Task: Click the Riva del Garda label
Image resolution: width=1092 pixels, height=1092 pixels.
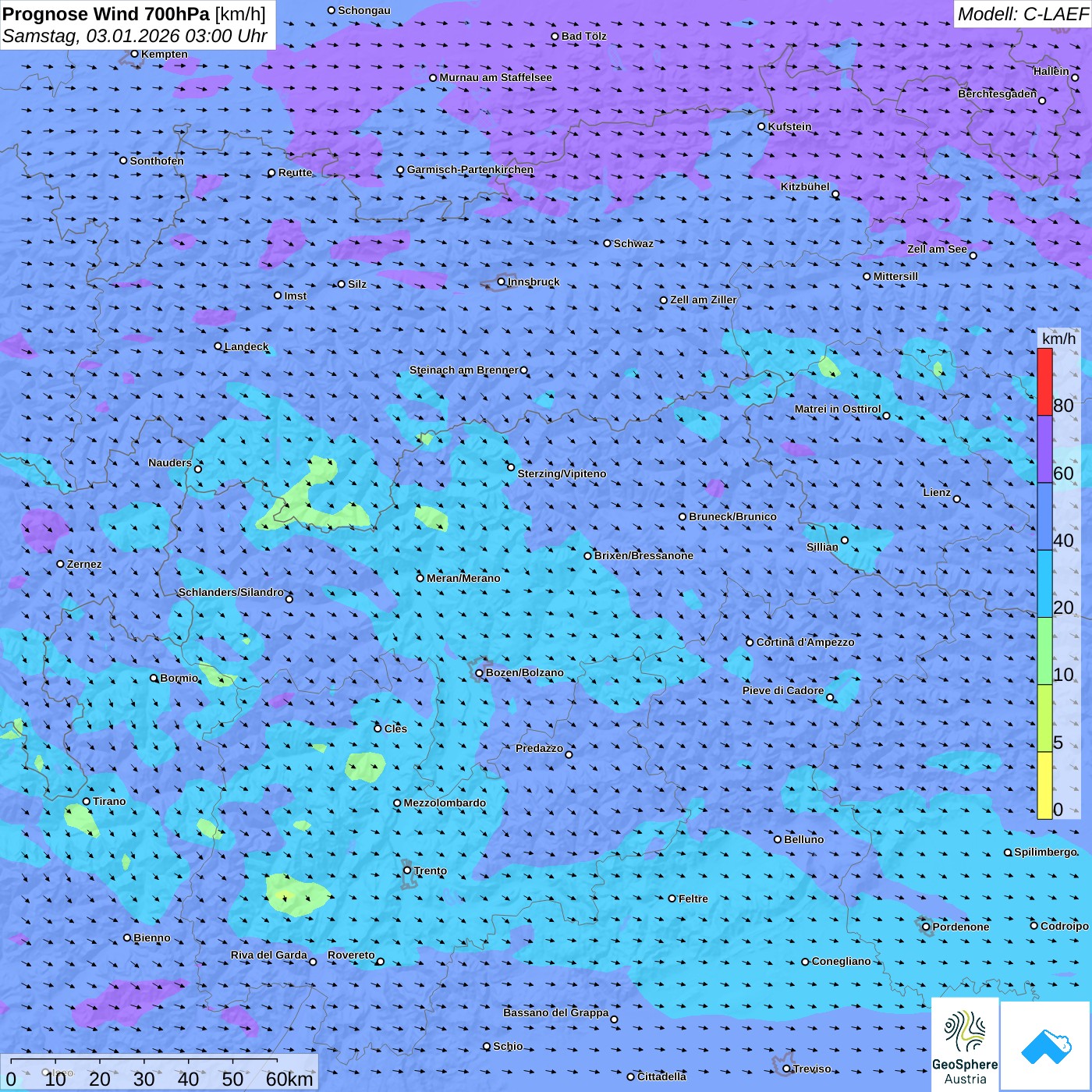Action: tap(269, 955)
